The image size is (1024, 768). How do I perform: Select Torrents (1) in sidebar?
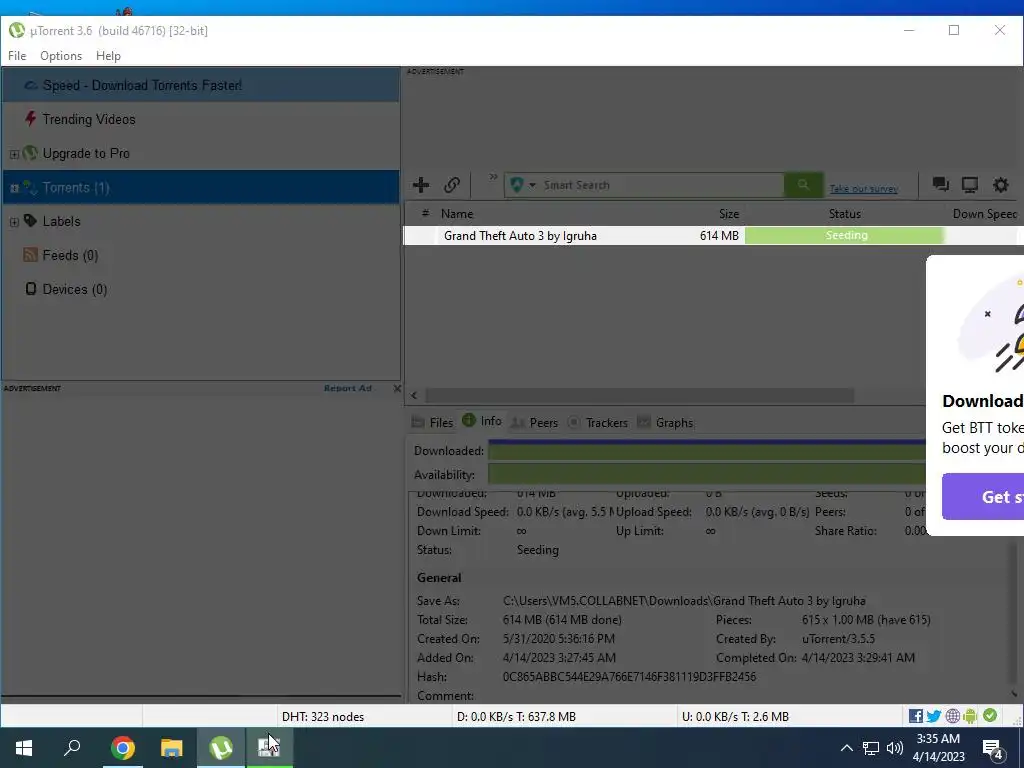tap(200, 187)
